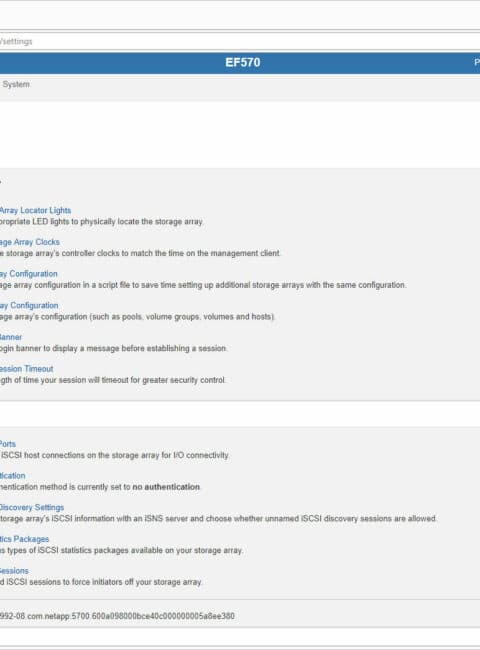The image size is (480, 650).
Task: Click text 'iSCSI host connections on the storage array'
Action: pyautogui.click(x=80, y=455)
